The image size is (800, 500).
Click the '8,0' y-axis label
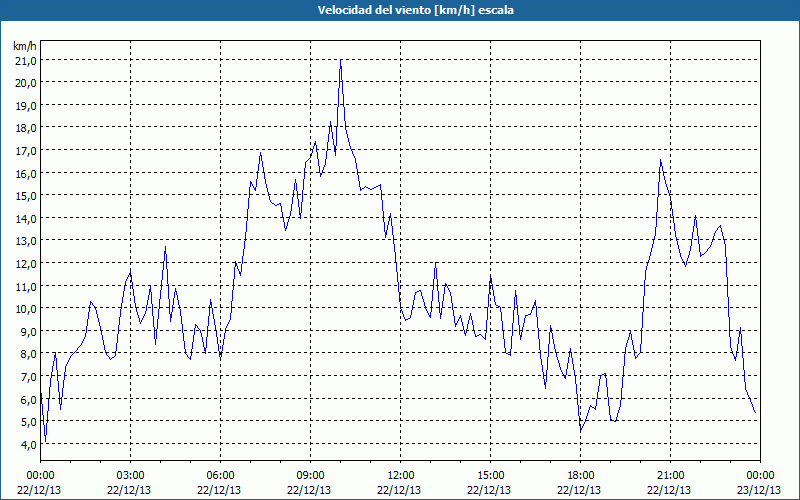point(28,354)
